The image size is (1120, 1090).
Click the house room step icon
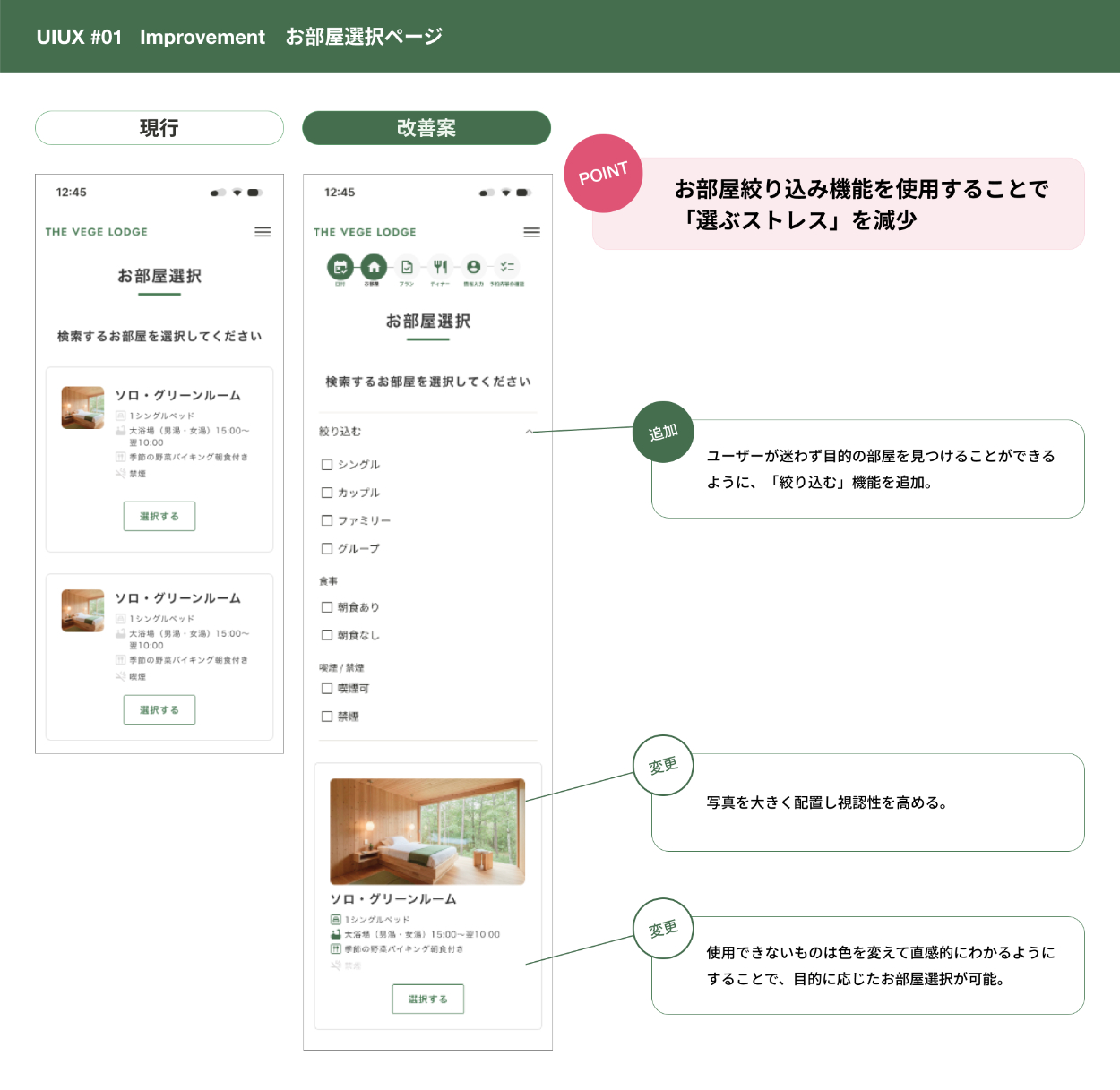pyautogui.click(x=374, y=267)
